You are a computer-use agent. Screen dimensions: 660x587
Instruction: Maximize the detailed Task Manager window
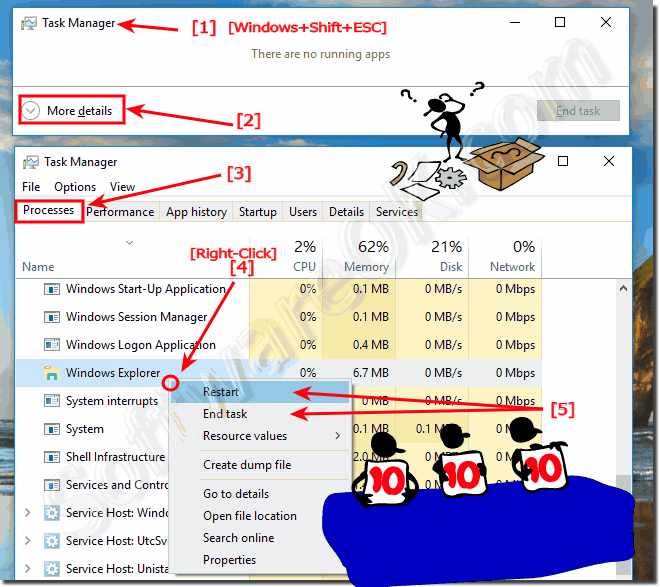[x=563, y=162]
